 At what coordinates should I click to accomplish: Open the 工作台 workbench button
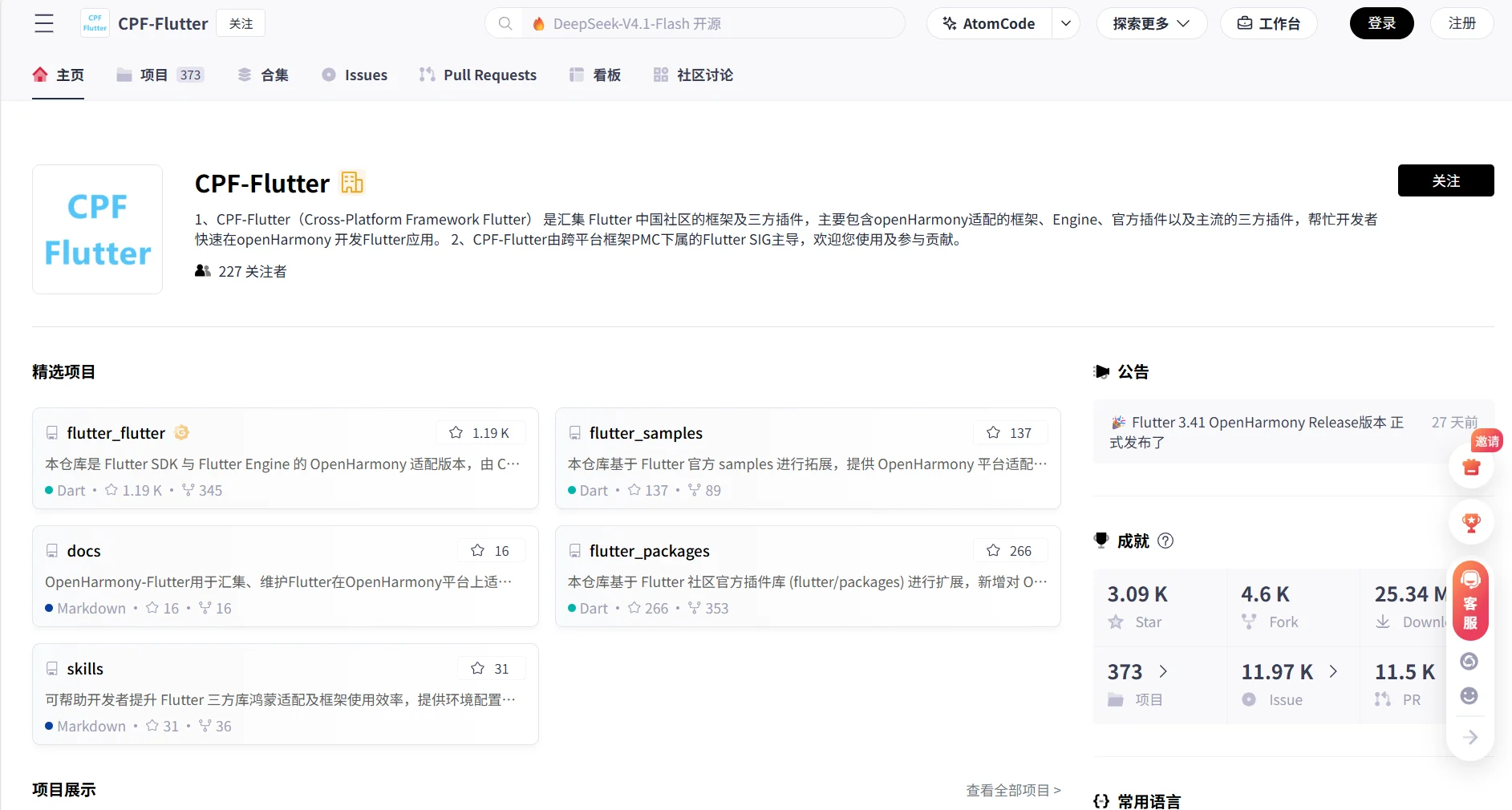1268,23
